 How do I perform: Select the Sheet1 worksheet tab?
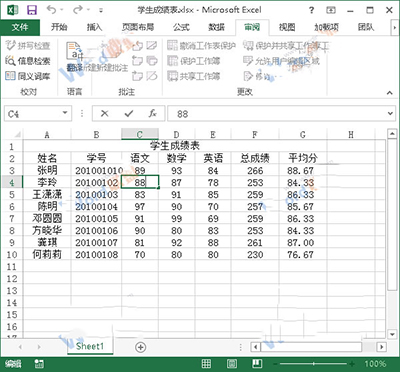pyautogui.click(x=90, y=346)
